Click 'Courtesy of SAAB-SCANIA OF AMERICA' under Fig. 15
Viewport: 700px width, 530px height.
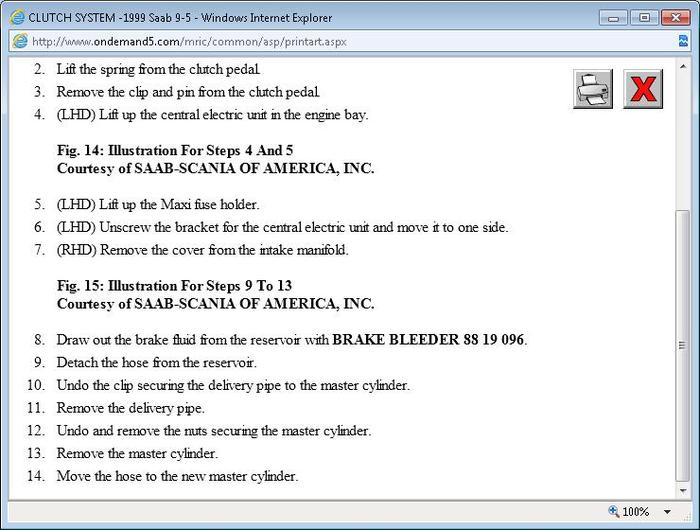tap(216, 304)
